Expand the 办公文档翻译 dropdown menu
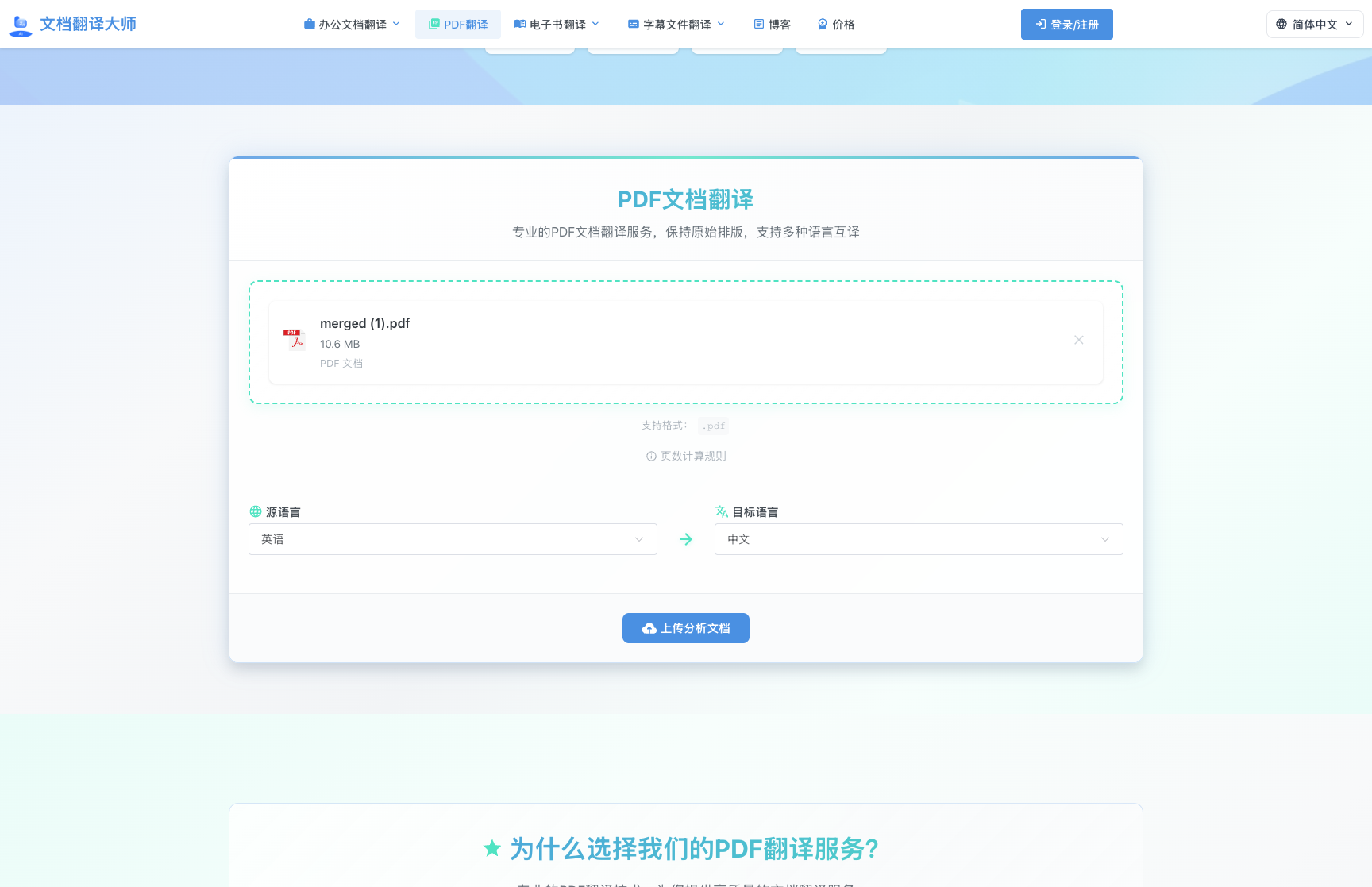 point(352,24)
